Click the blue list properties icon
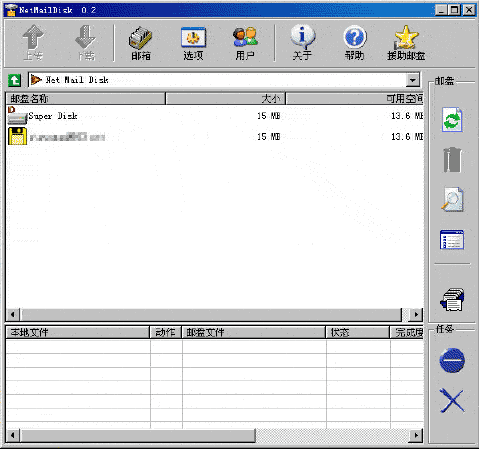Image resolution: width=479 pixels, height=449 pixels. (x=452, y=239)
